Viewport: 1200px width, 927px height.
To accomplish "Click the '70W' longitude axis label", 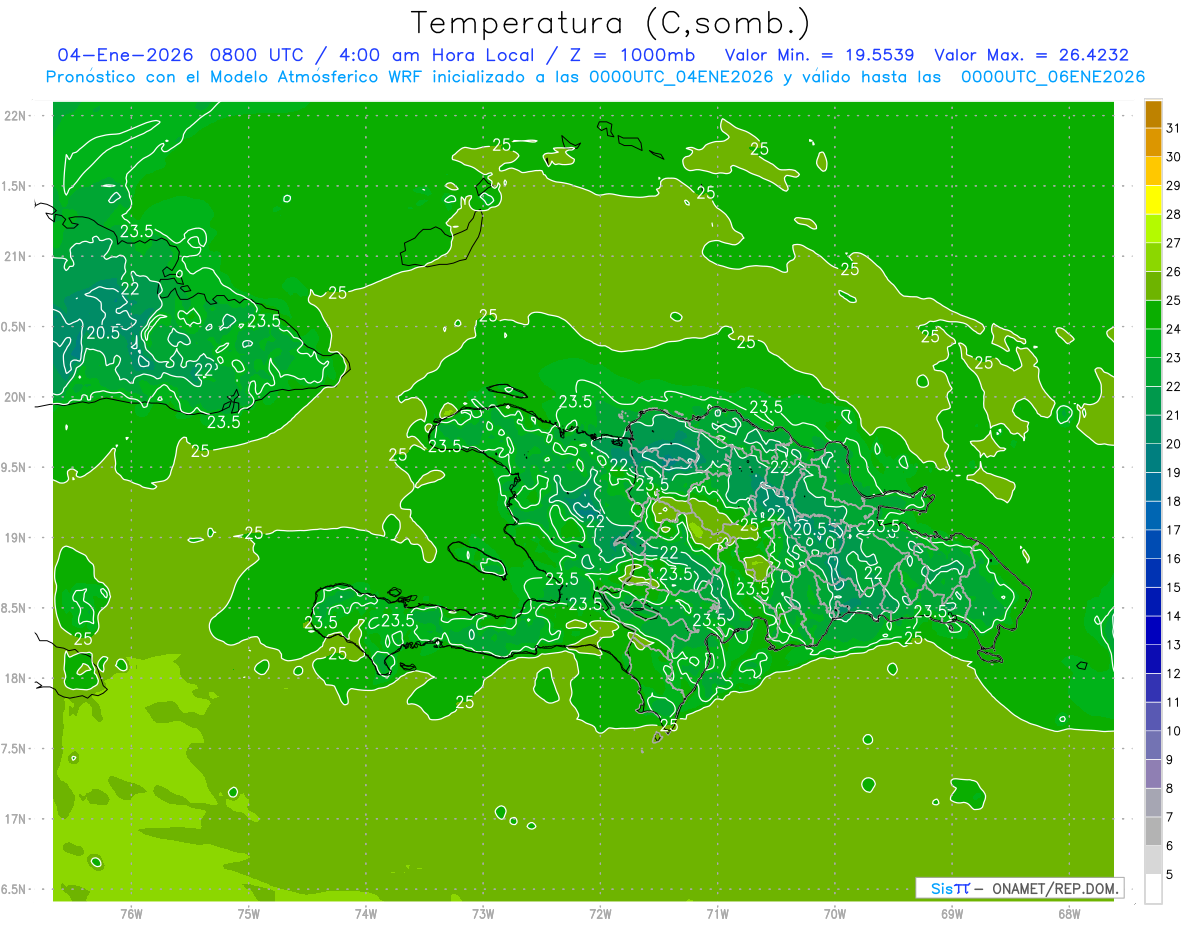I will pos(835,912).
